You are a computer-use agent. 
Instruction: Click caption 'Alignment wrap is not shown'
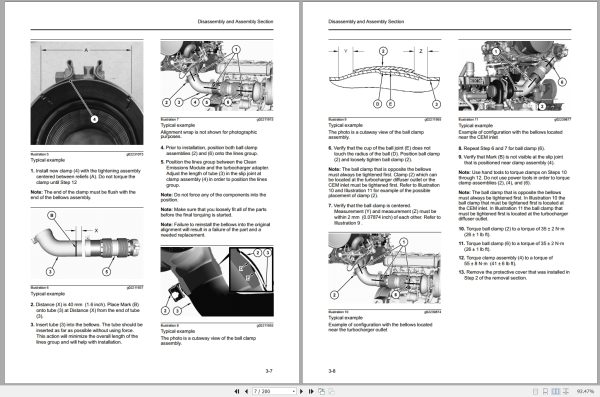tap(209, 134)
